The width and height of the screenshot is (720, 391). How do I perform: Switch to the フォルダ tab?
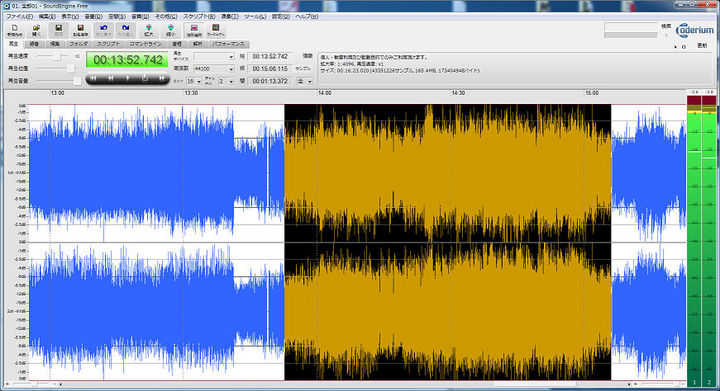pyautogui.click(x=79, y=44)
